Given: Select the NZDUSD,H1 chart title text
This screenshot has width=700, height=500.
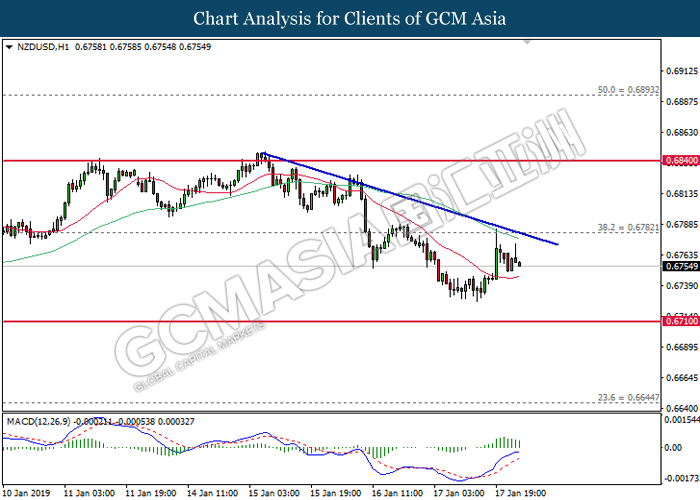Looking at the screenshot, I should 43,47.
